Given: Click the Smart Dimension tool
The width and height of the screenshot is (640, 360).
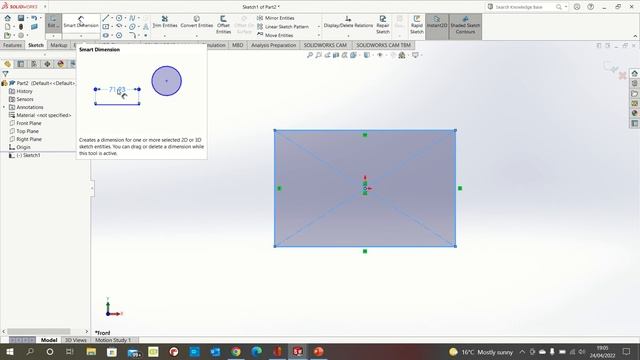Looking at the screenshot, I should 81,22.
